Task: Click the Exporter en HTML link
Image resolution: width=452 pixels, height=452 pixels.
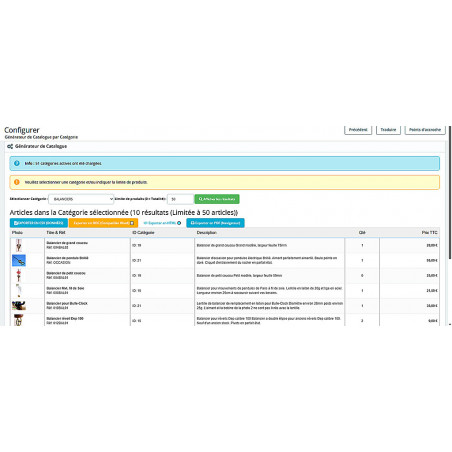Action: click(x=162, y=223)
